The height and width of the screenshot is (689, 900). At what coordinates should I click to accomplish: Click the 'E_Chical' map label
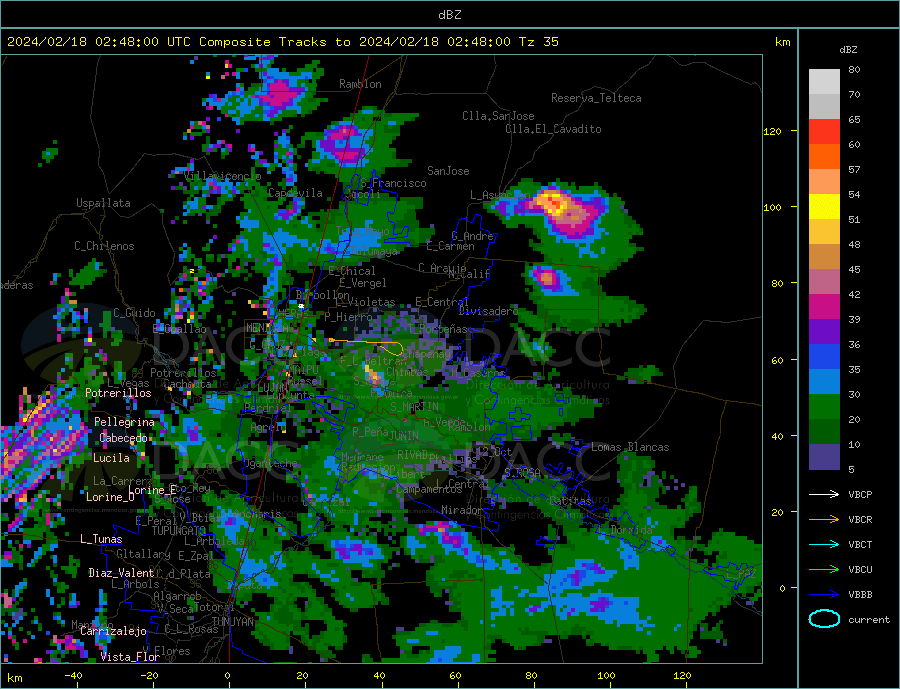click(352, 271)
